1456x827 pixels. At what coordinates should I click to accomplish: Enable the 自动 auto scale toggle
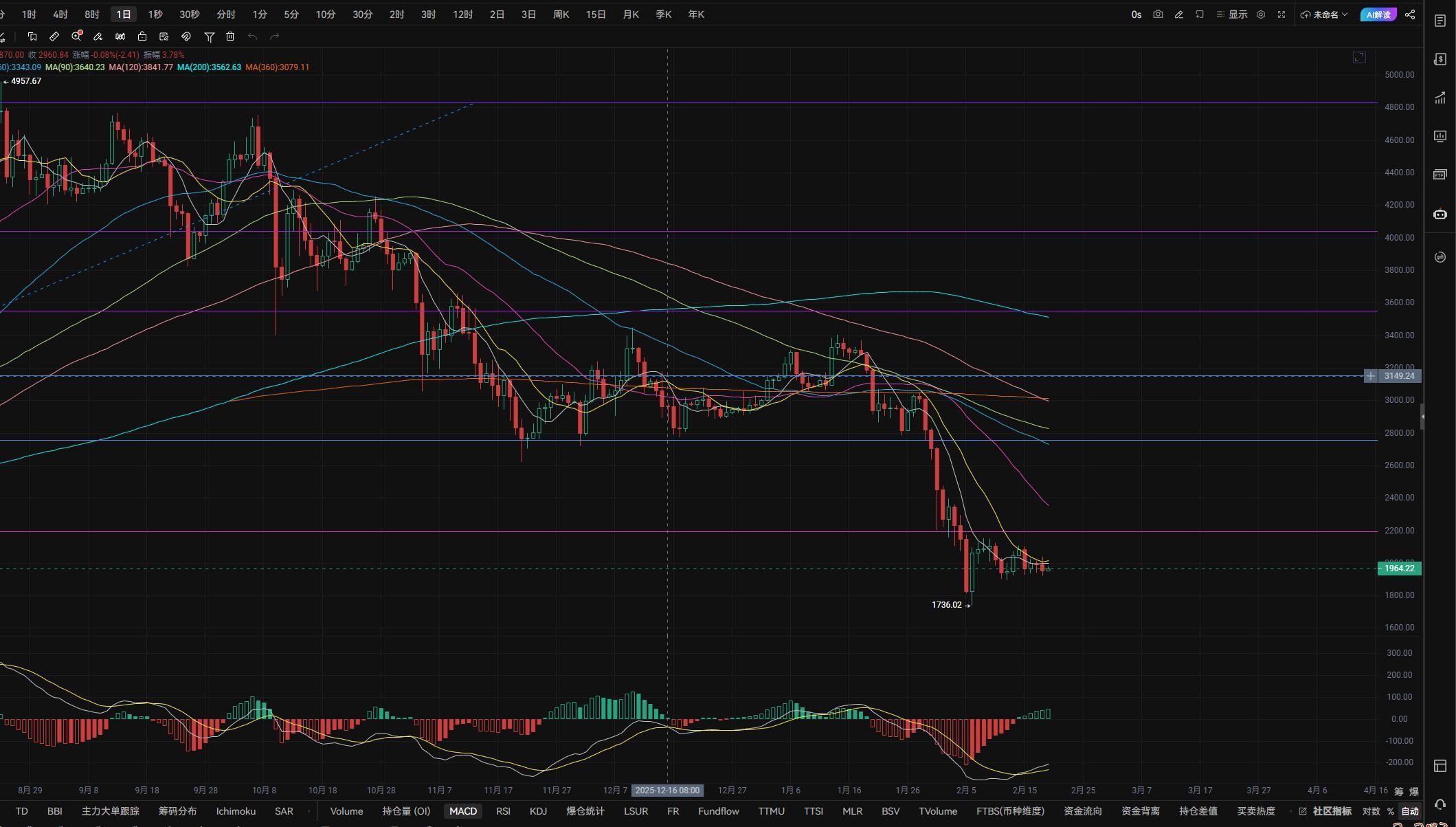[x=1410, y=811]
